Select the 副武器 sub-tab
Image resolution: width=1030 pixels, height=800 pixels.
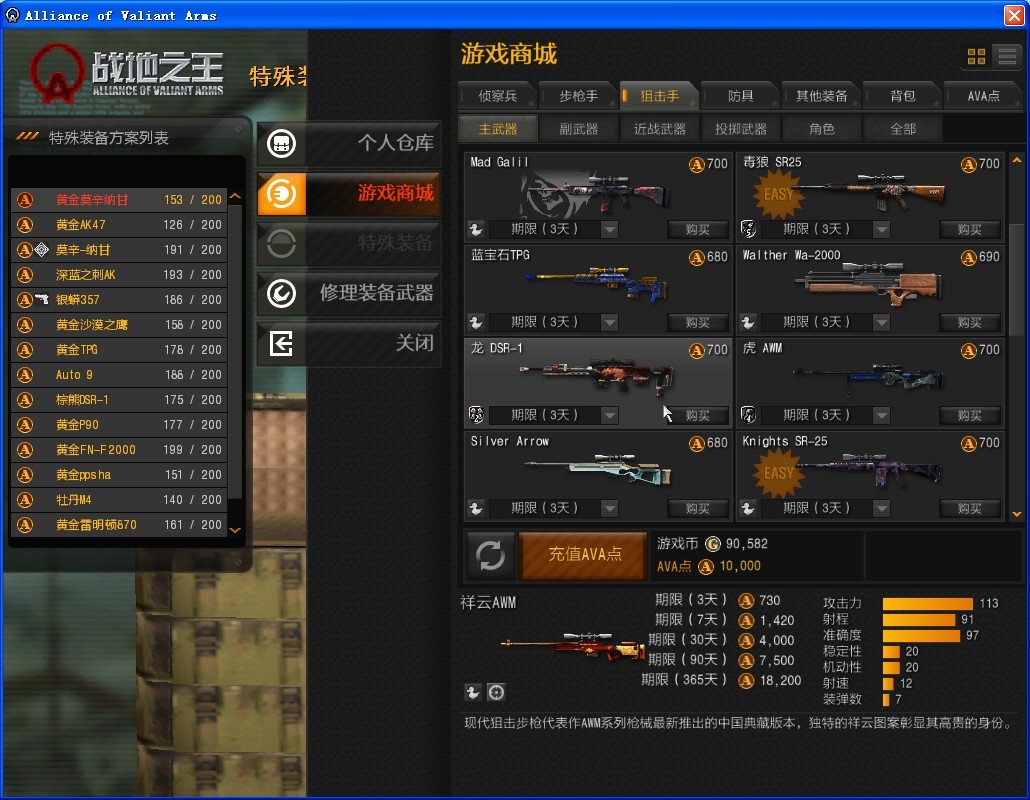click(x=579, y=129)
